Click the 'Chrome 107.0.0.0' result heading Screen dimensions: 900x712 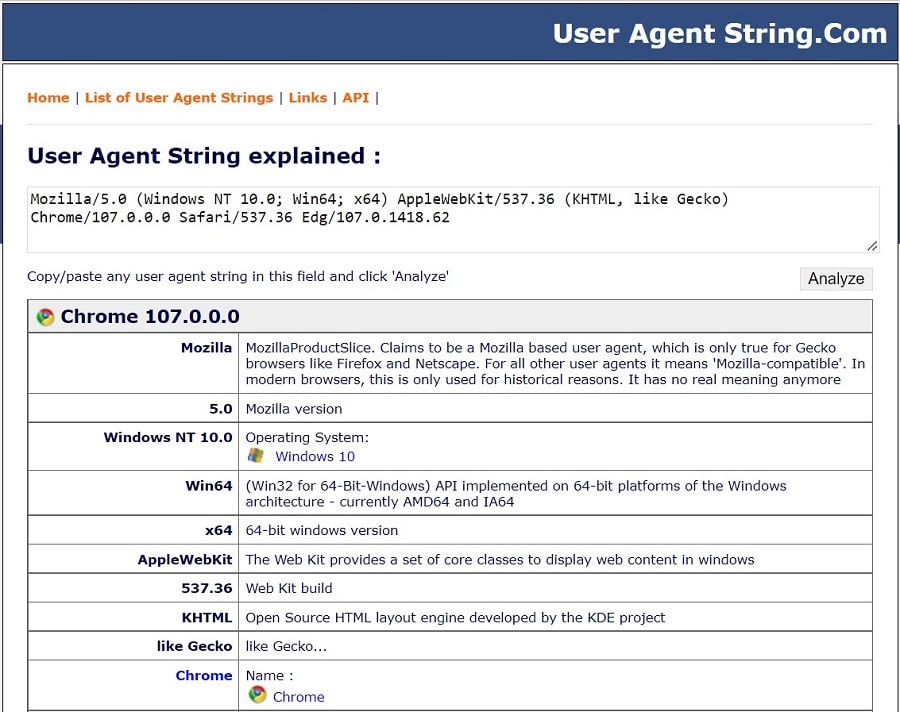(150, 316)
